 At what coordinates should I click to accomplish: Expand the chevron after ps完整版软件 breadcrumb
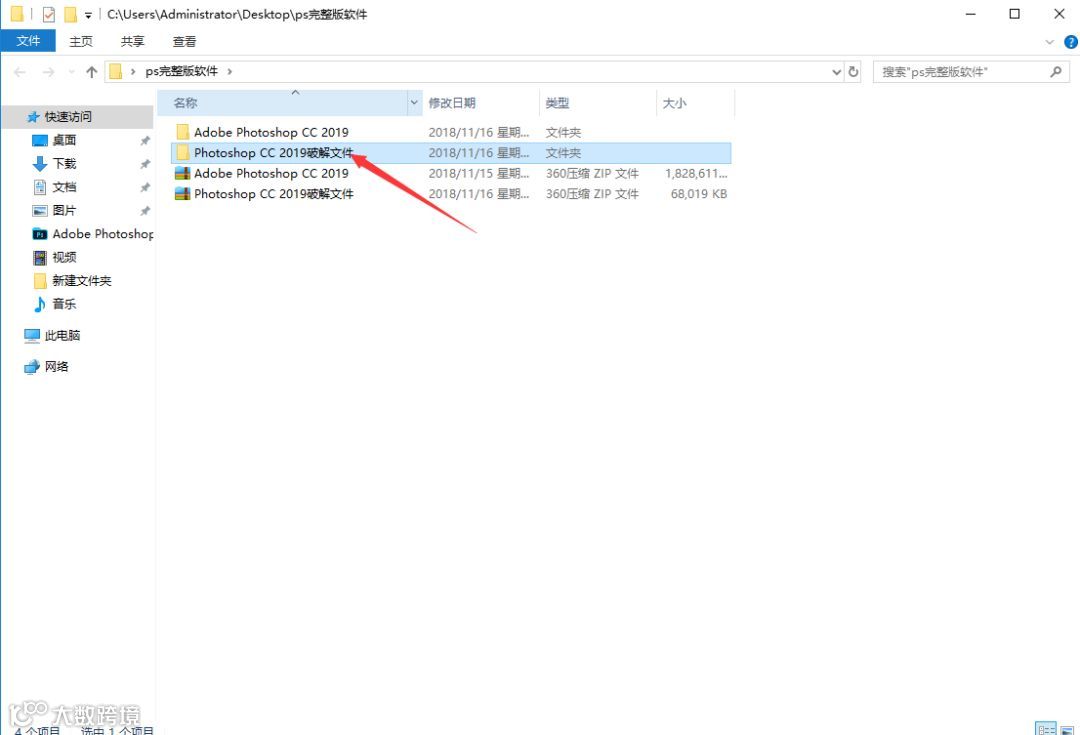[x=230, y=72]
